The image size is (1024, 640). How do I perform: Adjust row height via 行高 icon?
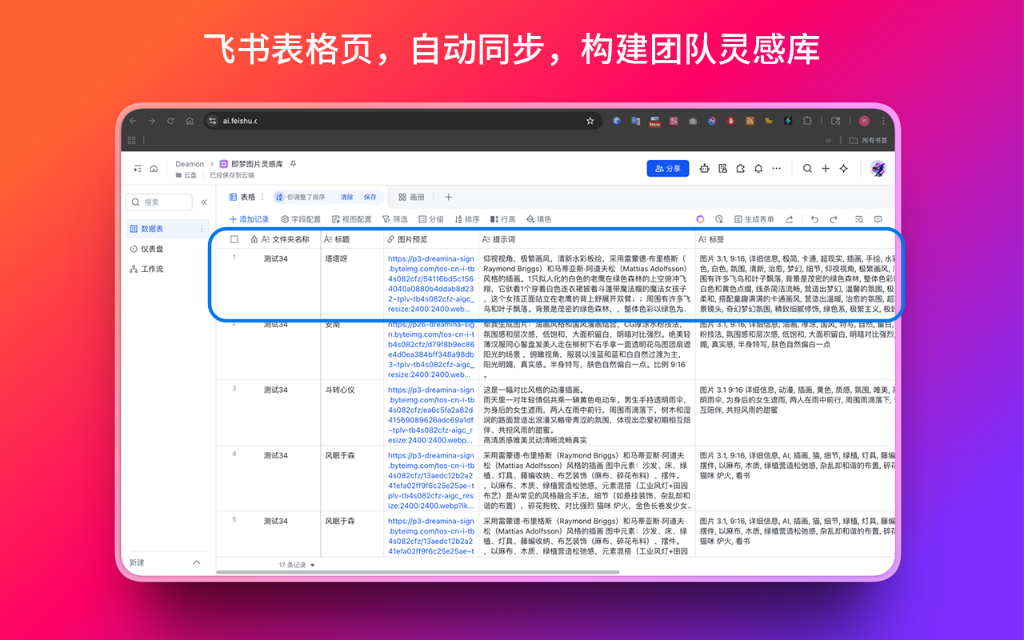(504, 219)
